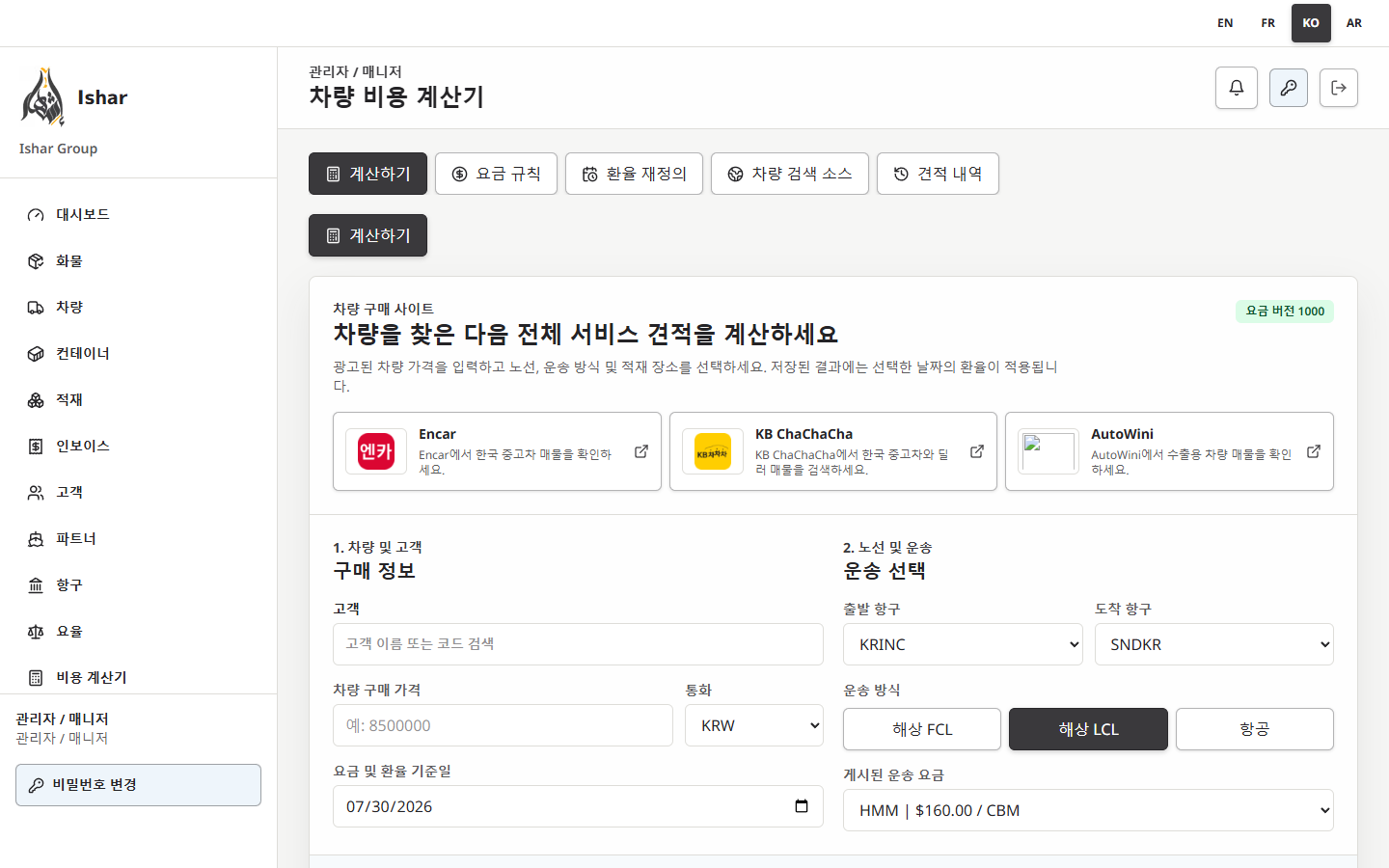Open the 인보이스 sidebar link

click(138, 447)
